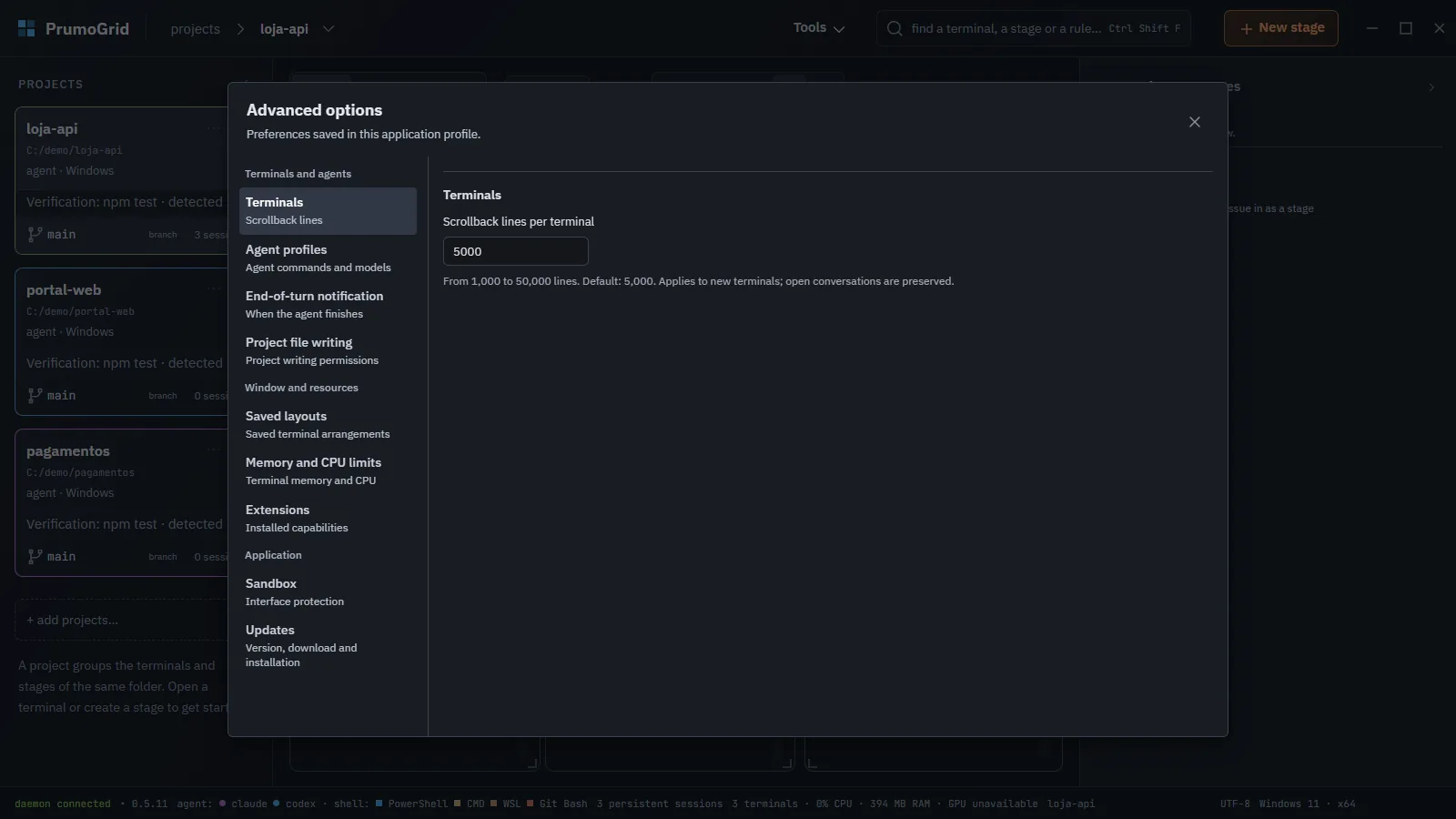Click the breadcrumb chevron after projects

pyautogui.click(x=240, y=29)
